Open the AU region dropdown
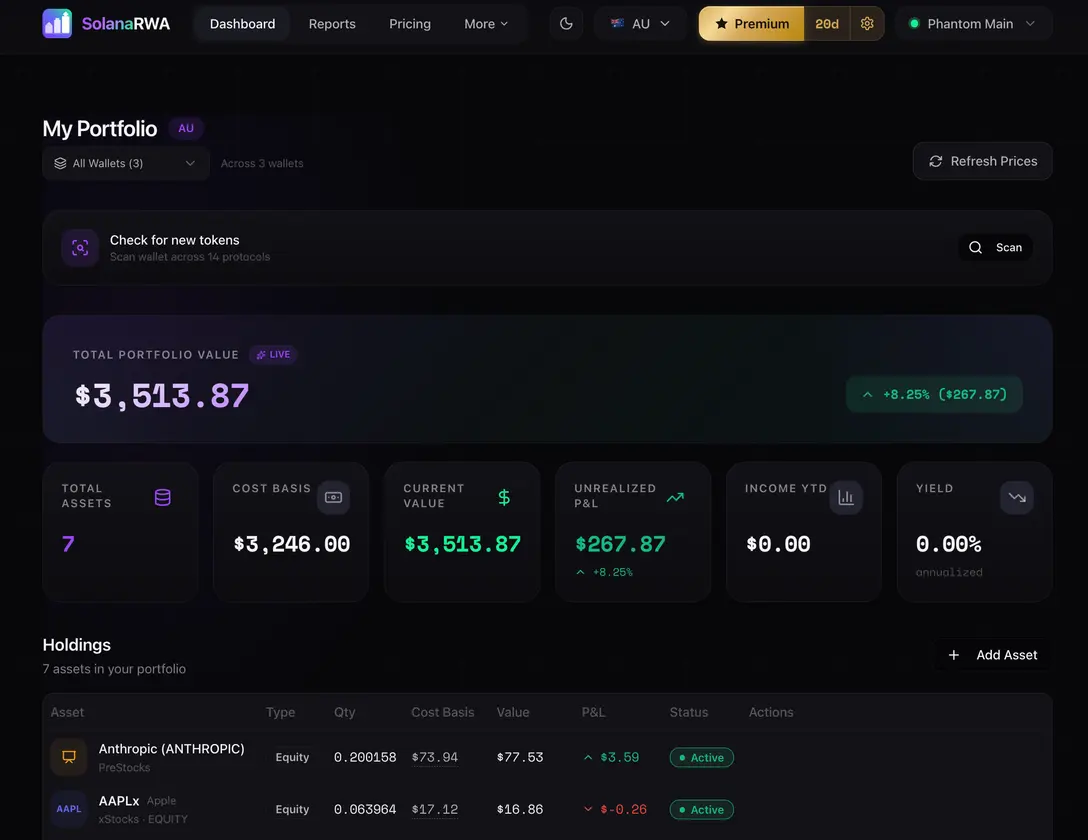The width and height of the screenshot is (1088, 840). [640, 24]
